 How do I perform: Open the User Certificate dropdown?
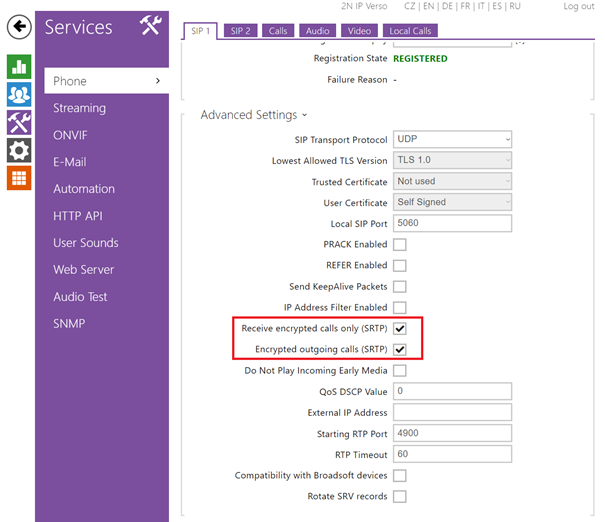point(452,202)
